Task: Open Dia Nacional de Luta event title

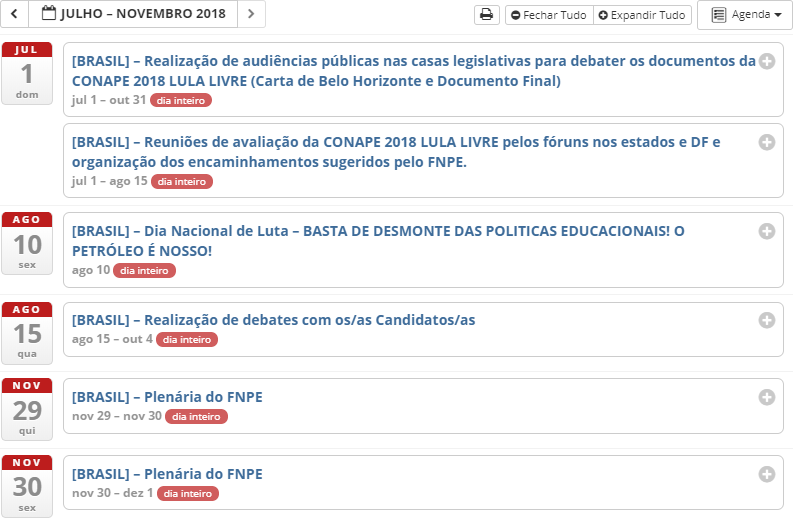Action: coord(378,241)
